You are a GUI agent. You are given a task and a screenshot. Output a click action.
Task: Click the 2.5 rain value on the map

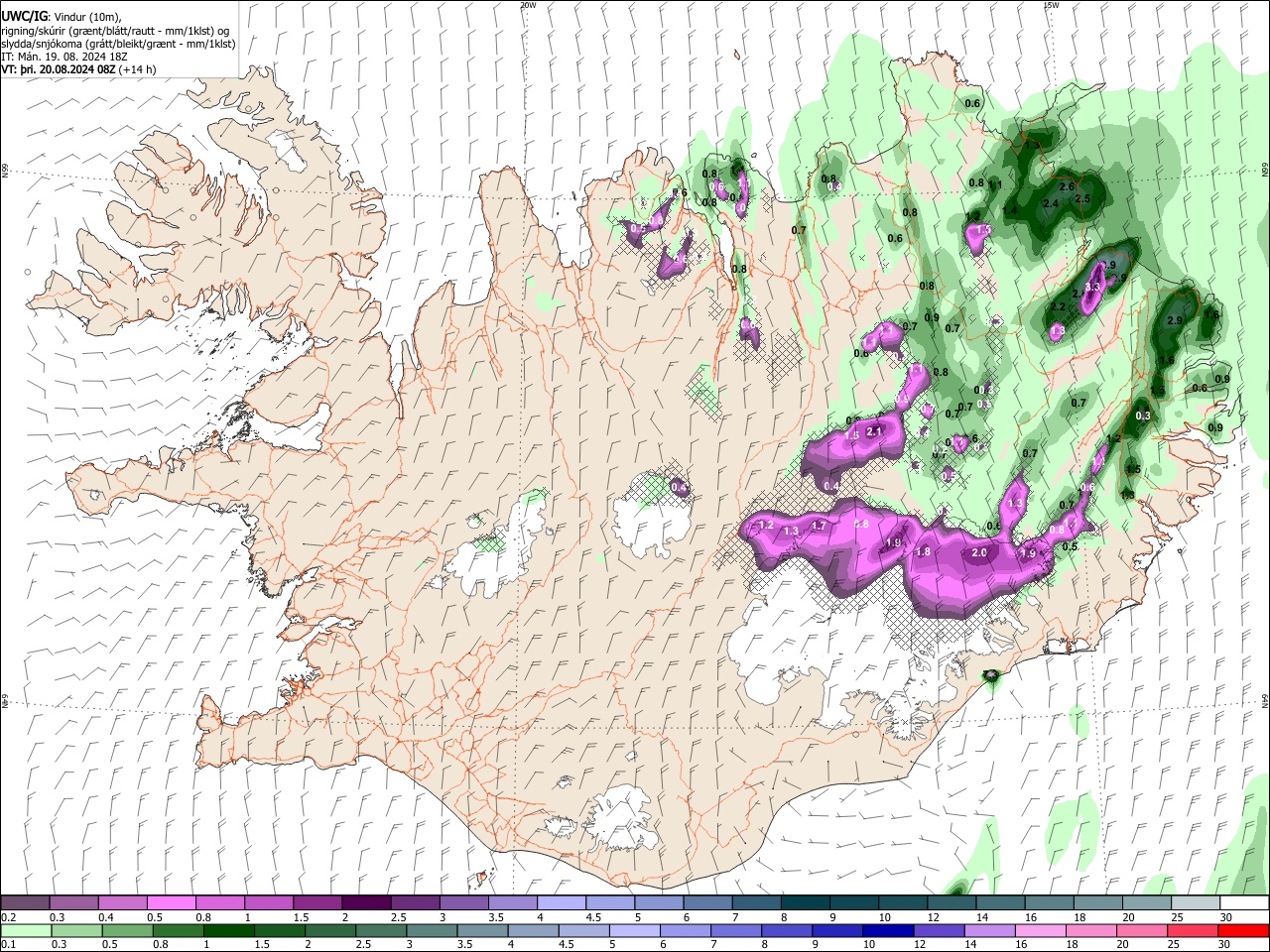tap(1083, 199)
